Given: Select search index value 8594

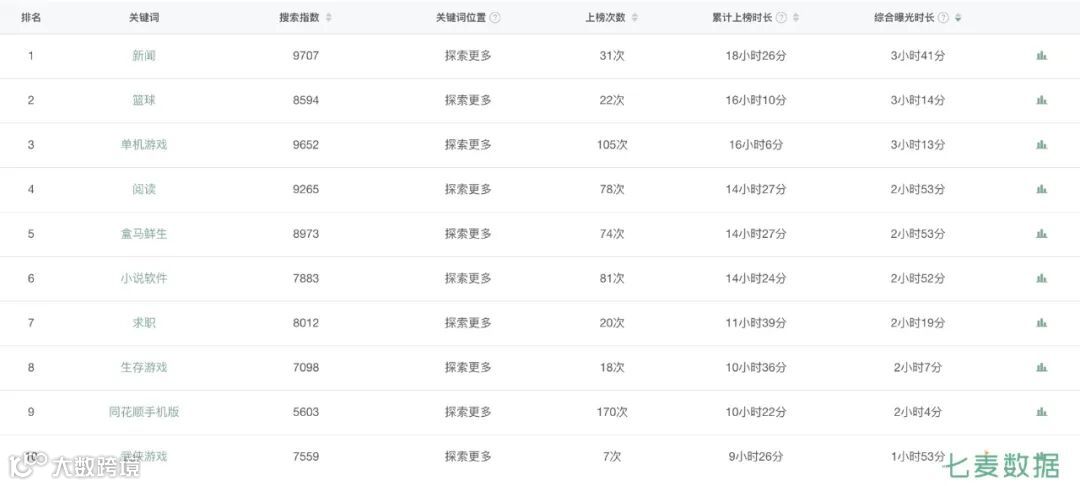Looking at the screenshot, I should tap(306, 101).
